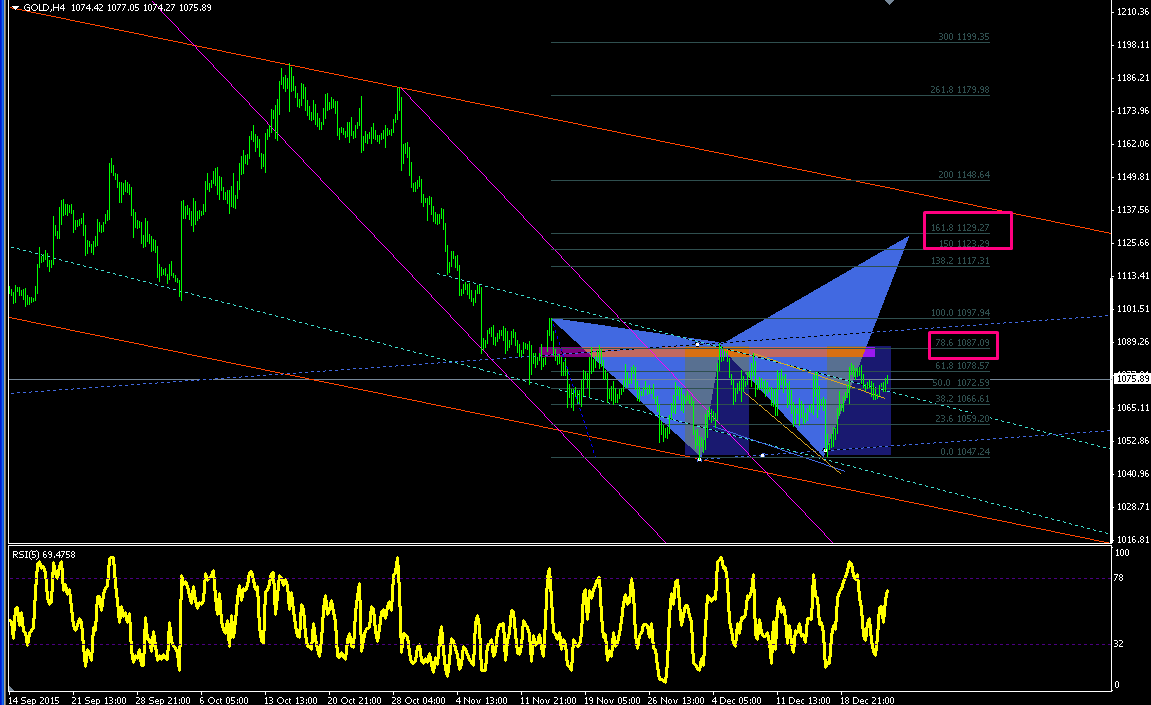Click the time axis label 14 Sep 2015
Image resolution: width=1151 pixels, height=705 pixels.
34,701
